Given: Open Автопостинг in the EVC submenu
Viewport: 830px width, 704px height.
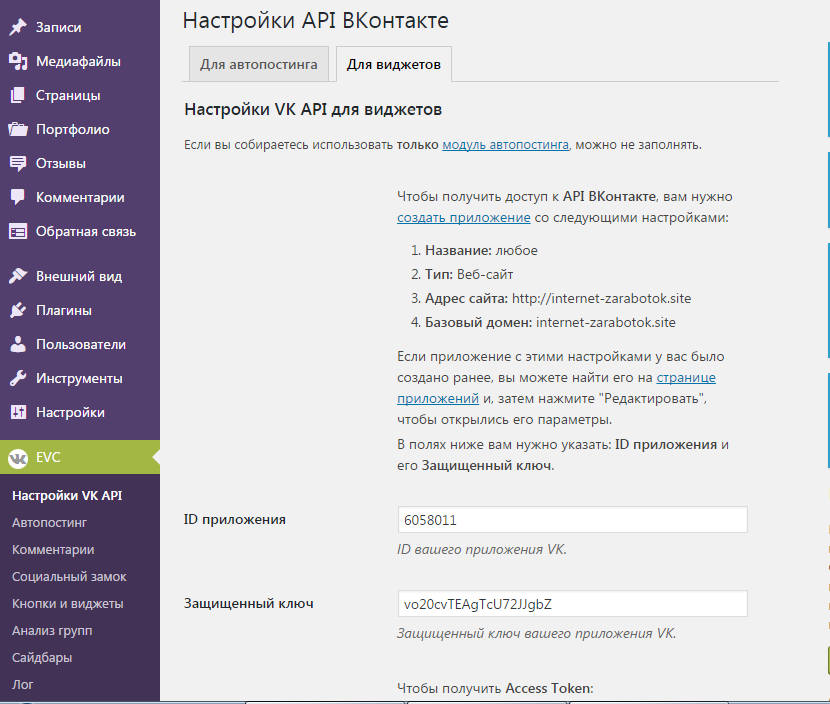Looking at the screenshot, I should click(x=49, y=522).
